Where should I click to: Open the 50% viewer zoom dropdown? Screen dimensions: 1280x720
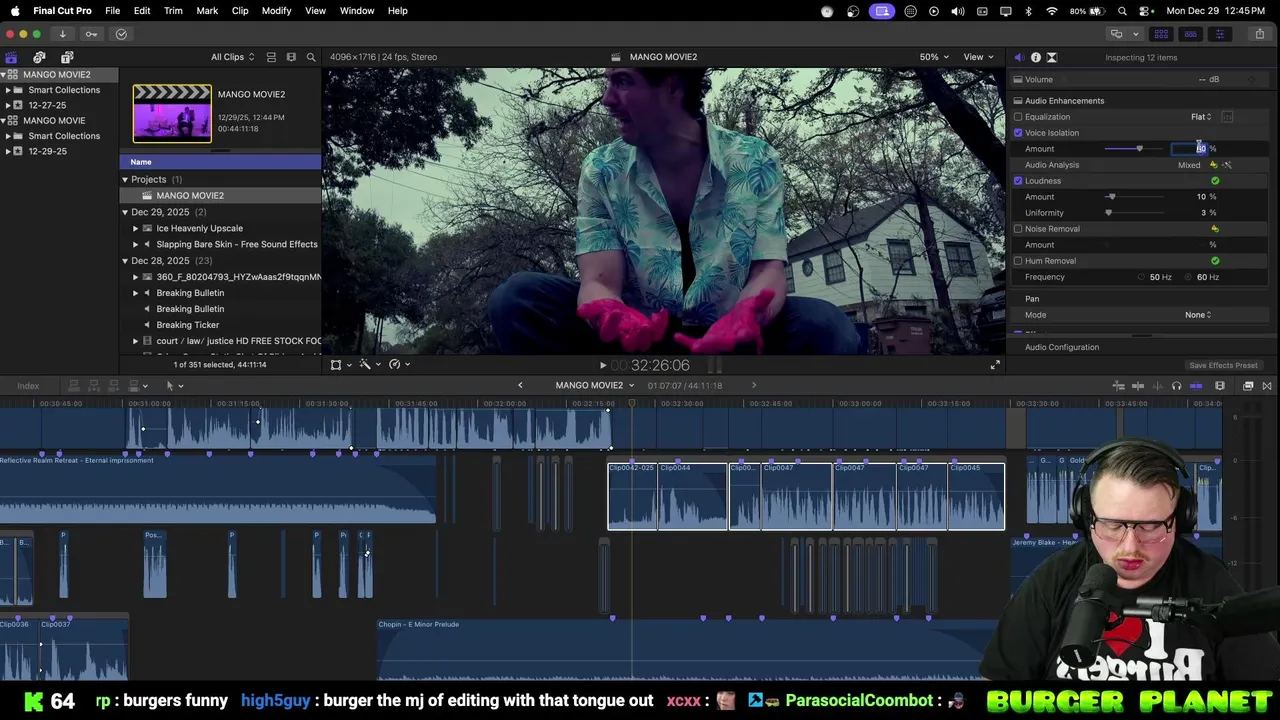tap(934, 57)
